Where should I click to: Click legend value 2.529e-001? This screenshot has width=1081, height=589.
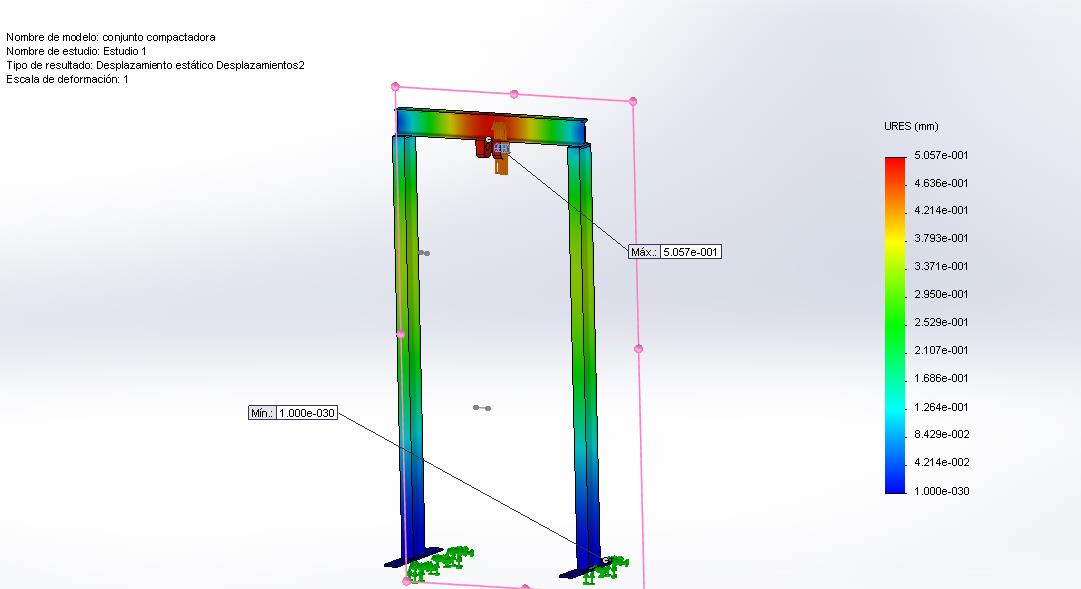(941, 322)
